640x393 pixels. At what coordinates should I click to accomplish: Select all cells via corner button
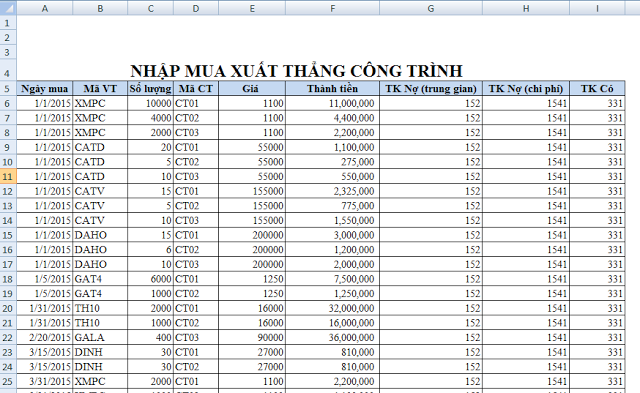click(8, 7)
